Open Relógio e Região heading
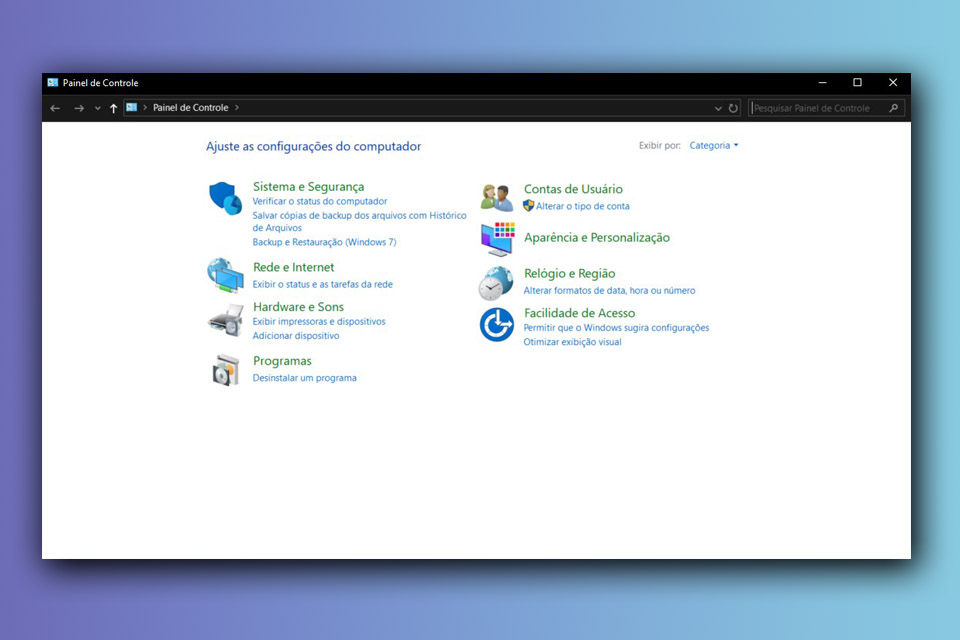Image resolution: width=960 pixels, height=640 pixels. pyautogui.click(x=569, y=274)
